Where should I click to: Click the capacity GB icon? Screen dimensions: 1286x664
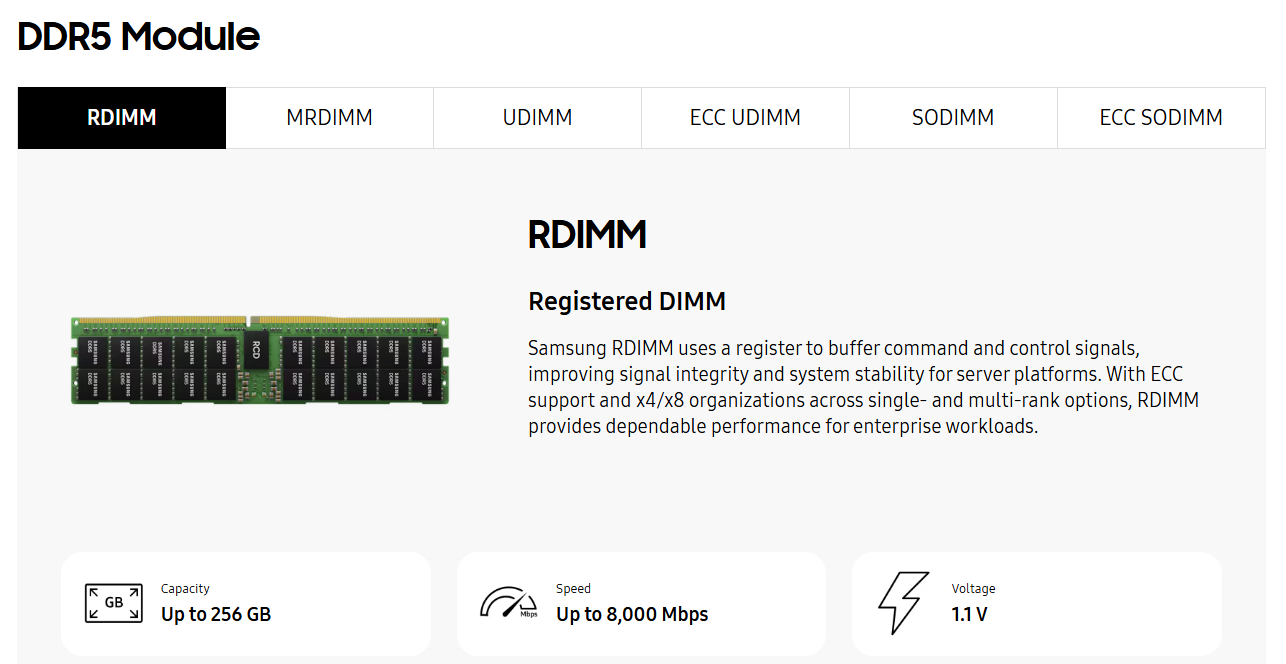click(x=114, y=603)
